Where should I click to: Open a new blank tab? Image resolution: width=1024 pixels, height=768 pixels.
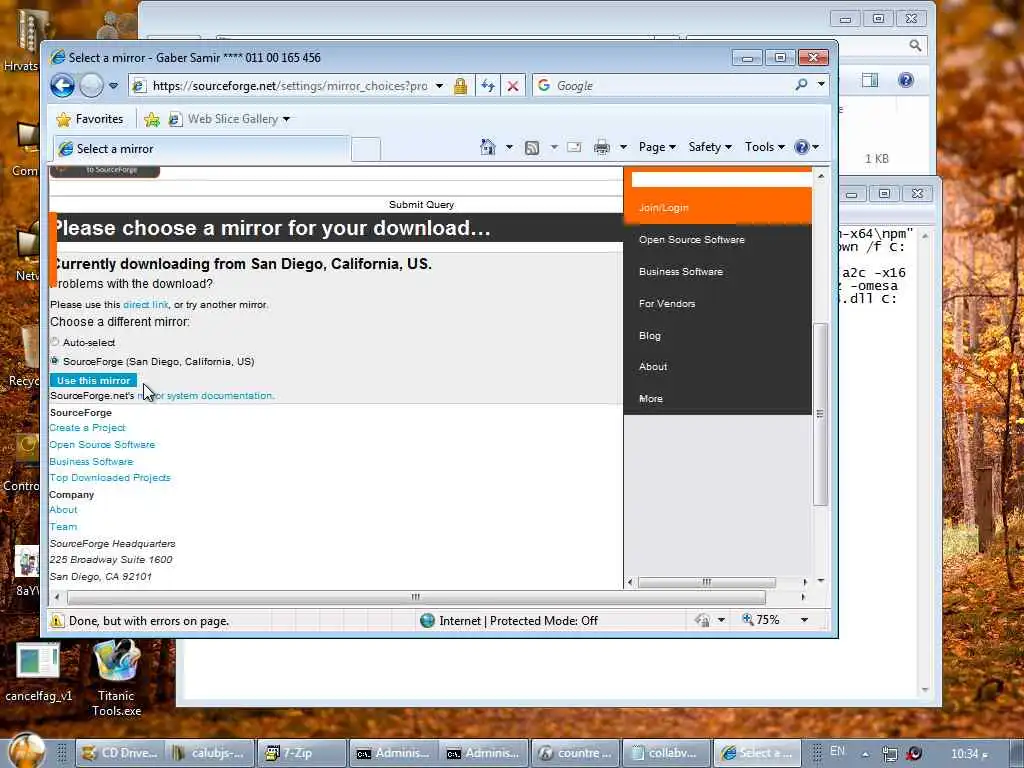click(x=366, y=150)
